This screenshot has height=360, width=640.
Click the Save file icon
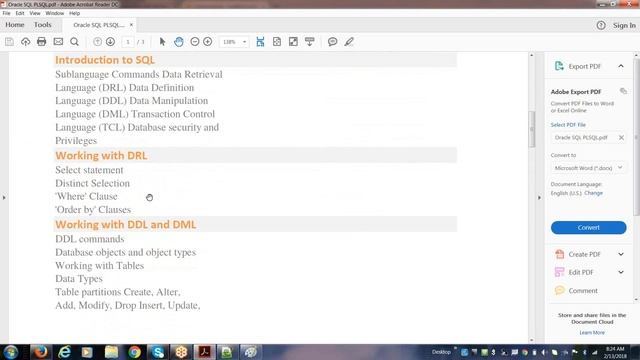tap(9, 42)
